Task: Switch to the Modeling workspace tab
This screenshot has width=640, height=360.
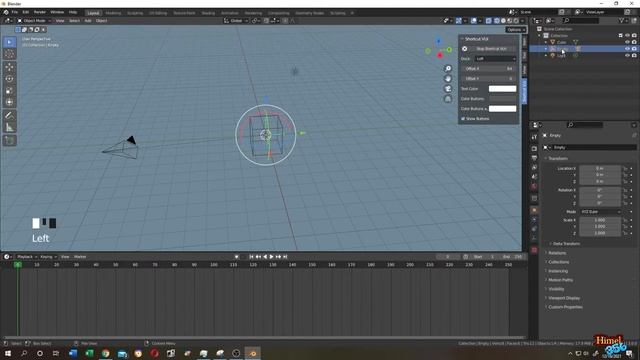Action: click(113, 13)
